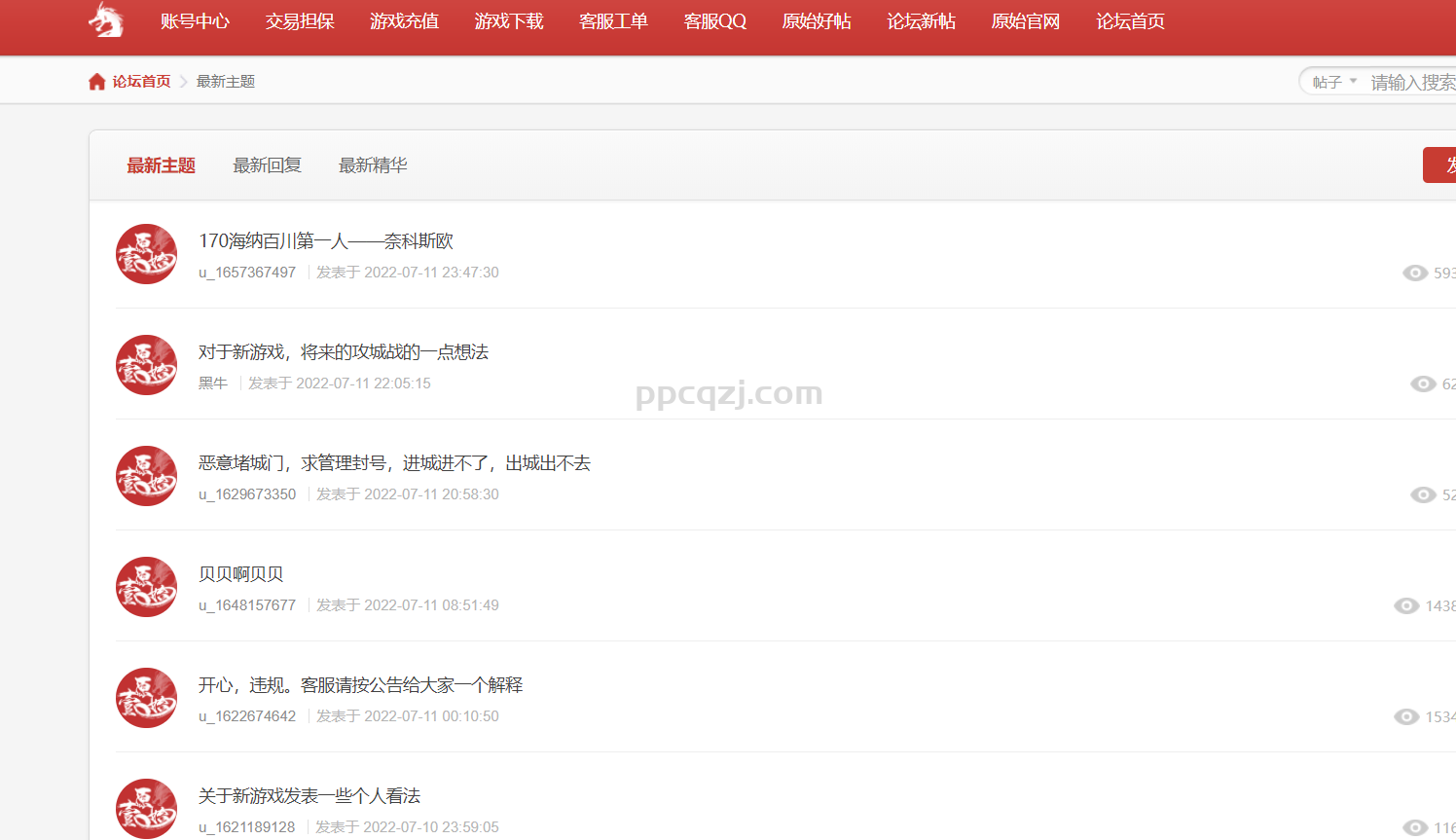Open the post 开心，违规。客服请按公告给大家一个解释
Screen dimensions: 1456x840
pyautogui.click(x=360, y=685)
